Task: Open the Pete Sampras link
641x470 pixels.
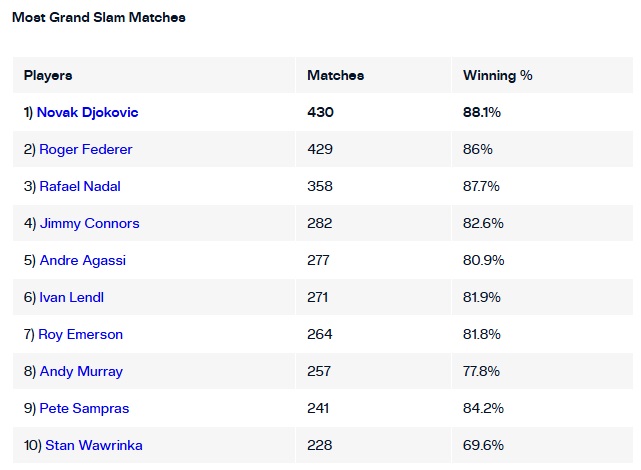Action: click(x=85, y=408)
